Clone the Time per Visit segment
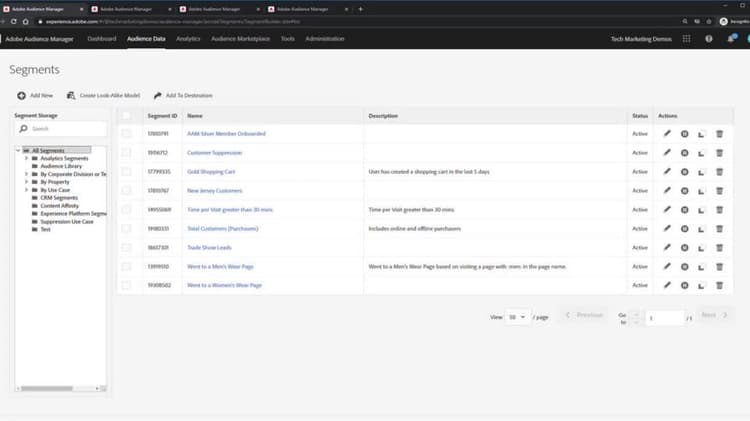This screenshot has width=750, height=421. coord(701,210)
